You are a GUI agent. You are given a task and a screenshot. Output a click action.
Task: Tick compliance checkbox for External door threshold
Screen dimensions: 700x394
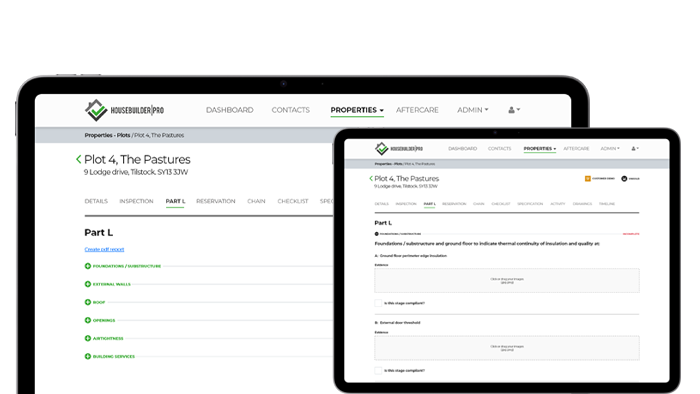tap(378, 370)
